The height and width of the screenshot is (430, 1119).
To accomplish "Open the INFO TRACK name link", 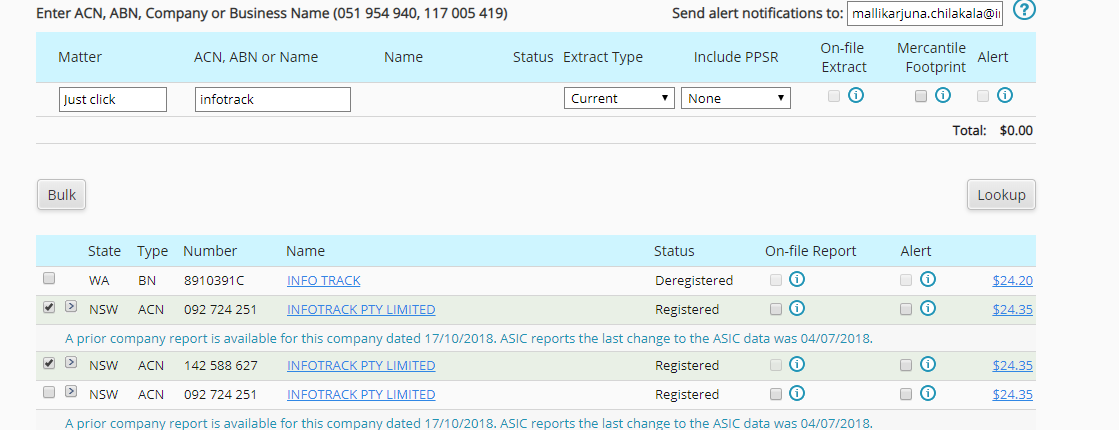I will [x=323, y=281].
